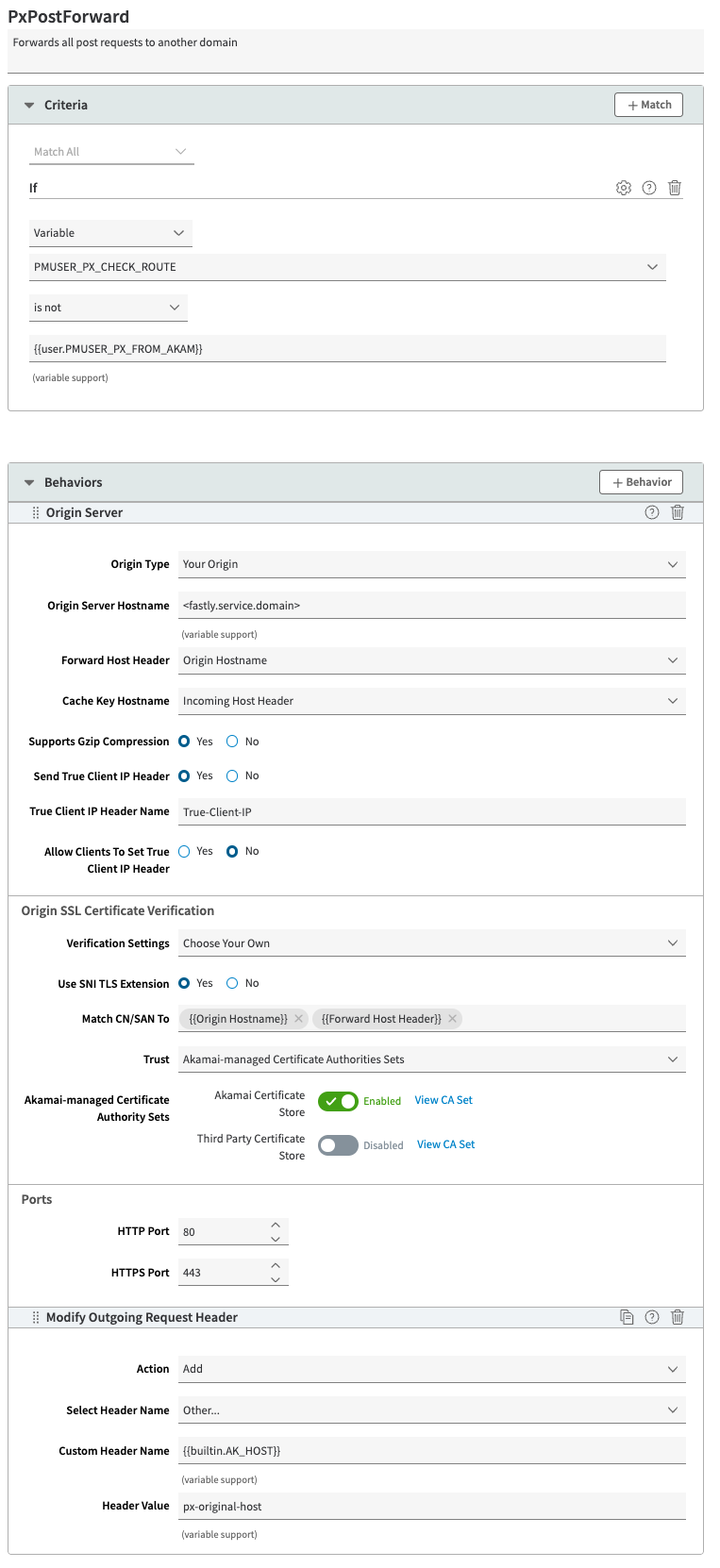
Task: Enable the Third Party Certificate Store toggle
Action: click(338, 1145)
